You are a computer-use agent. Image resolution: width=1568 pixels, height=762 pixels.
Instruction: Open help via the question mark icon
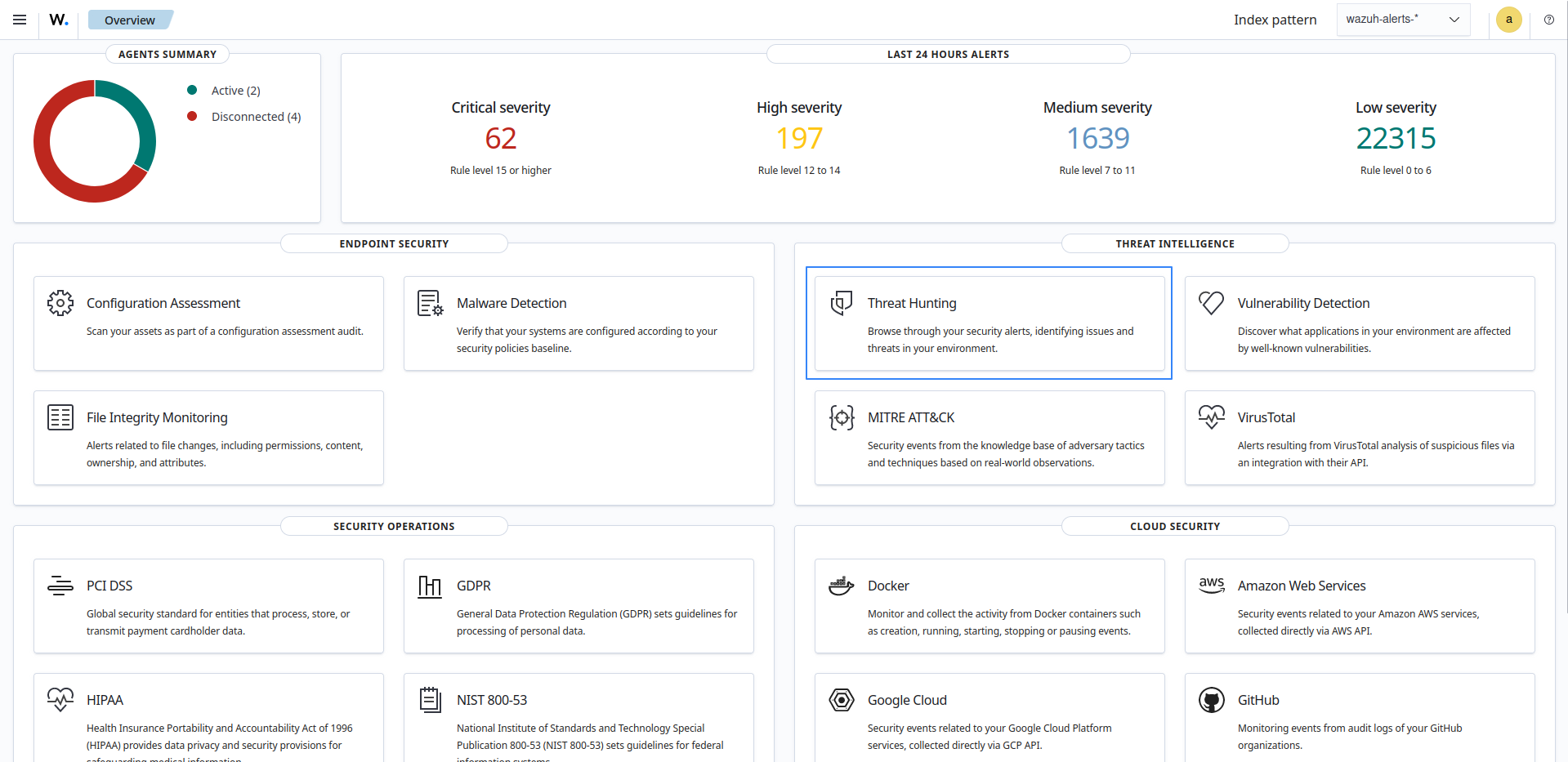(x=1548, y=20)
